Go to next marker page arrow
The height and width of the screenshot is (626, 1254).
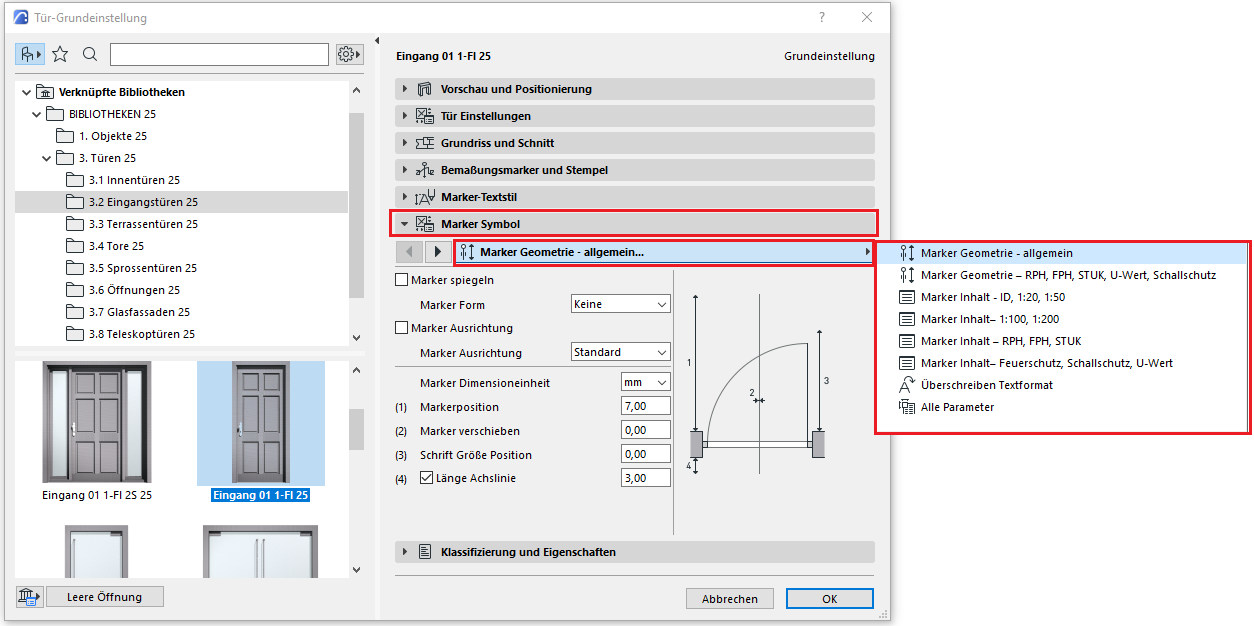click(437, 252)
